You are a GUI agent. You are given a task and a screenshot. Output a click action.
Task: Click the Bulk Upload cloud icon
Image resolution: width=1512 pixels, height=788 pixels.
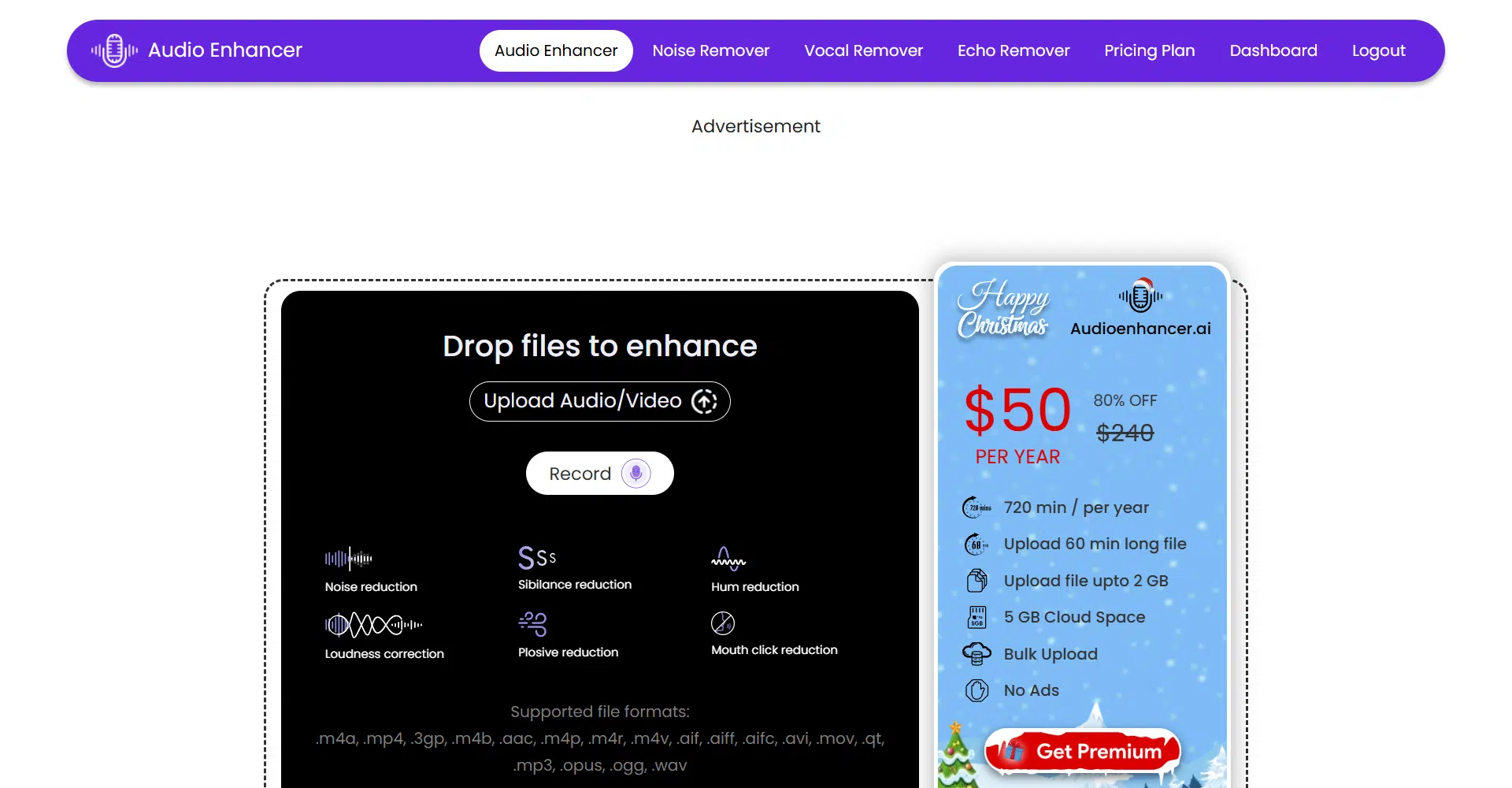click(976, 654)
